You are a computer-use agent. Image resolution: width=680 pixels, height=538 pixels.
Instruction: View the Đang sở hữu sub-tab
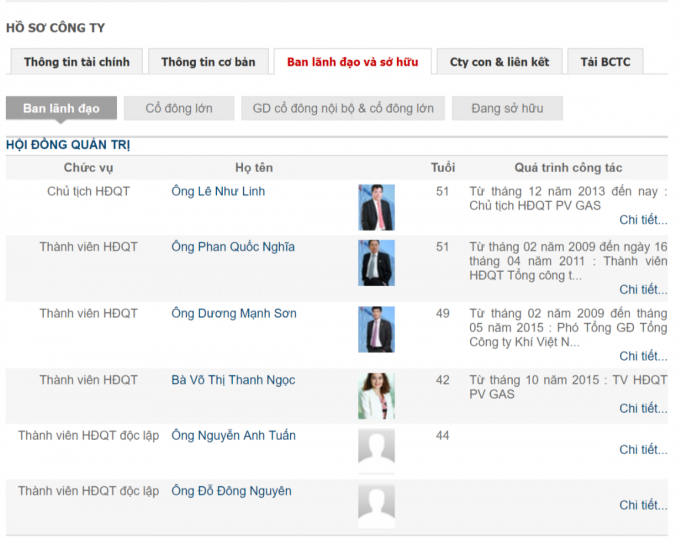pos(507,108)
